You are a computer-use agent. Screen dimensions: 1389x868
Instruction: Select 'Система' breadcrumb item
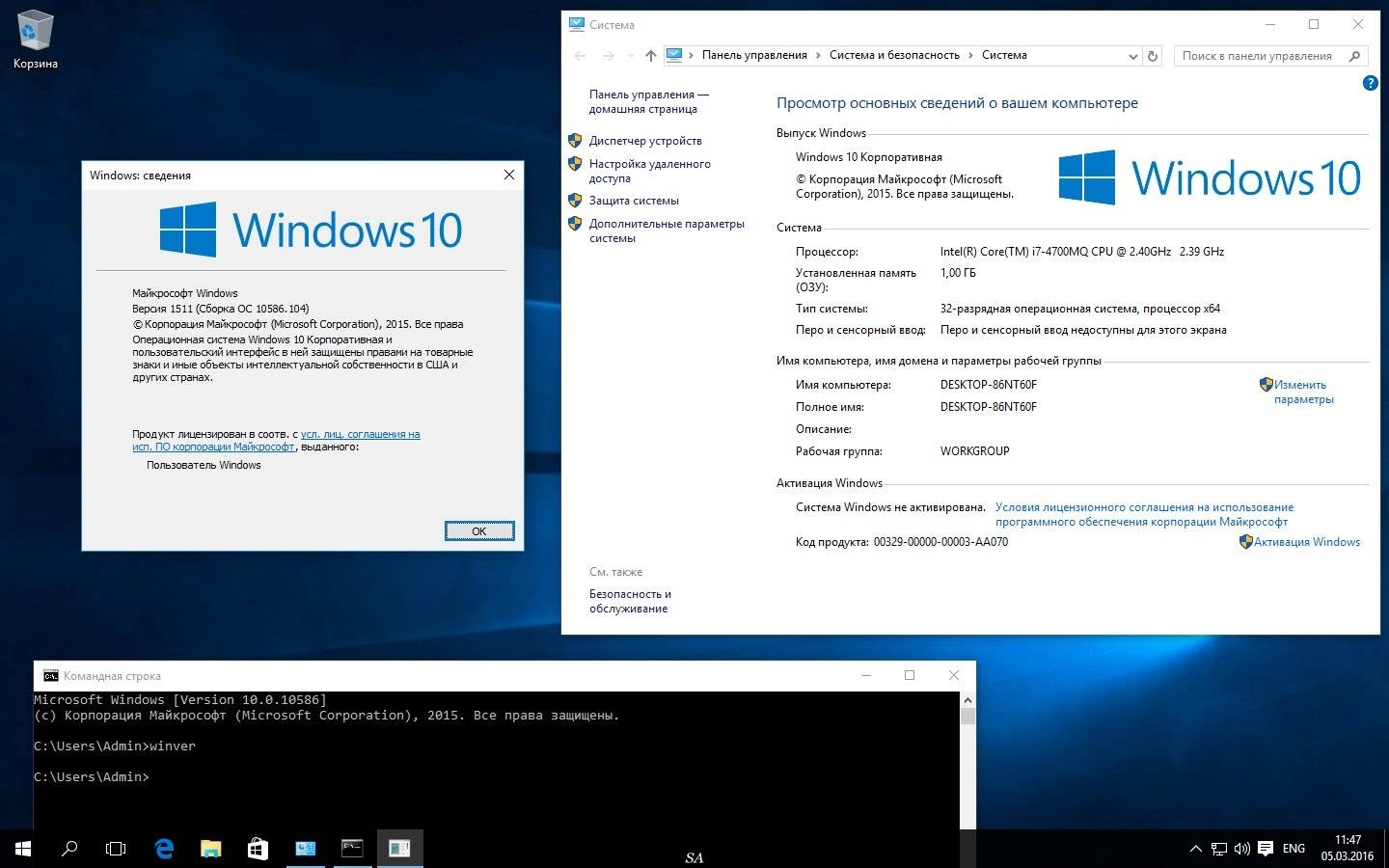(x=1004, y=55)
